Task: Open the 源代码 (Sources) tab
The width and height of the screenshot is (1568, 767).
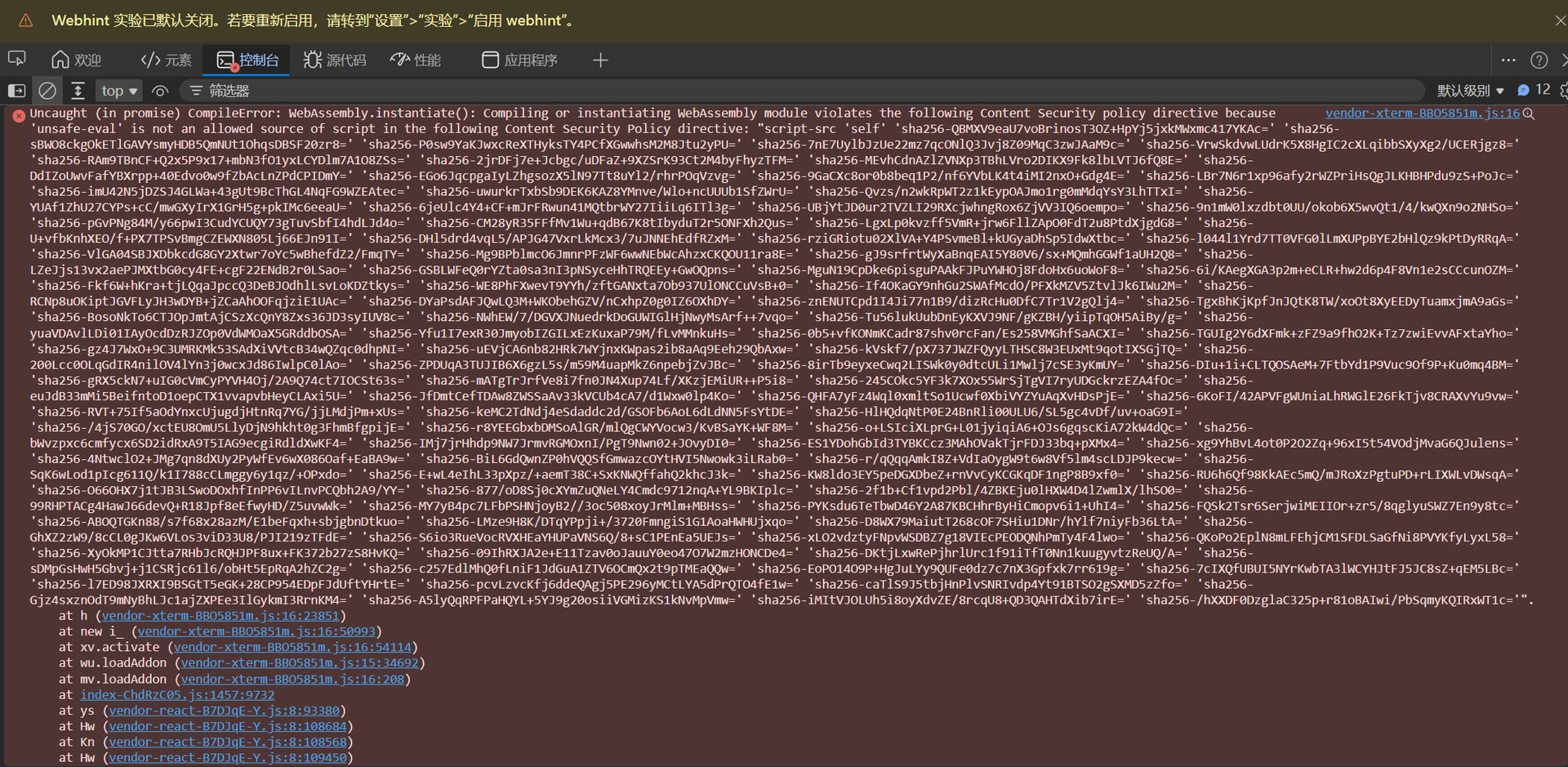Action: point(335,60)
